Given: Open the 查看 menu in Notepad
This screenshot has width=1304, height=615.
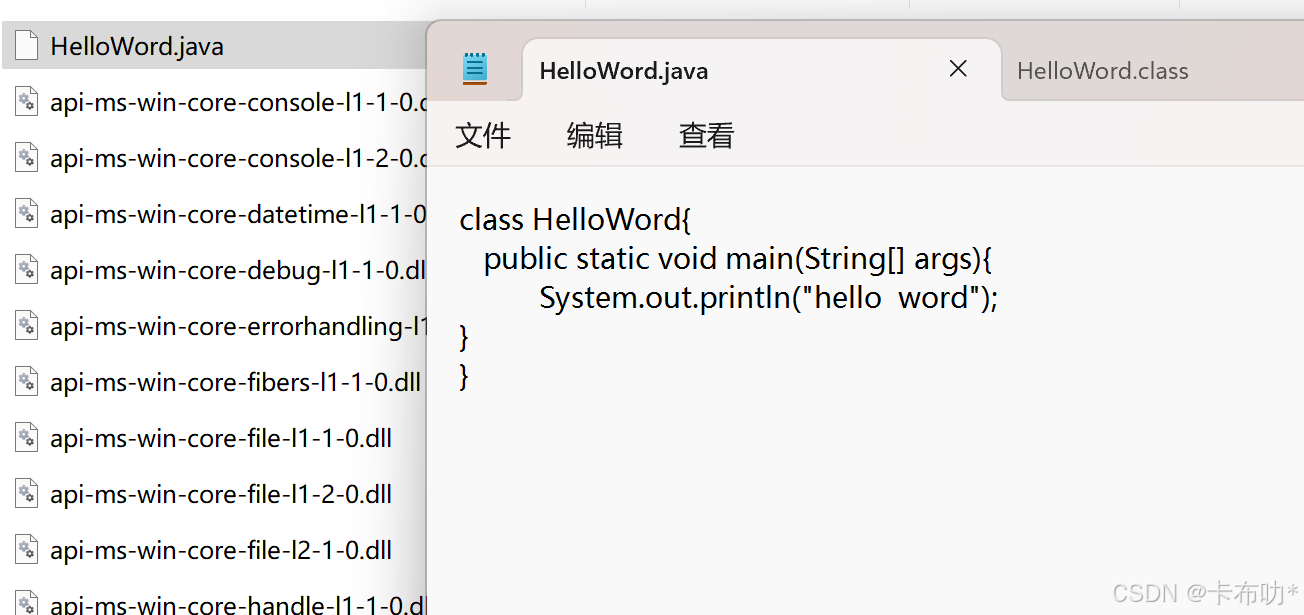Looking at the screenshot, I should tap(705, 135).
